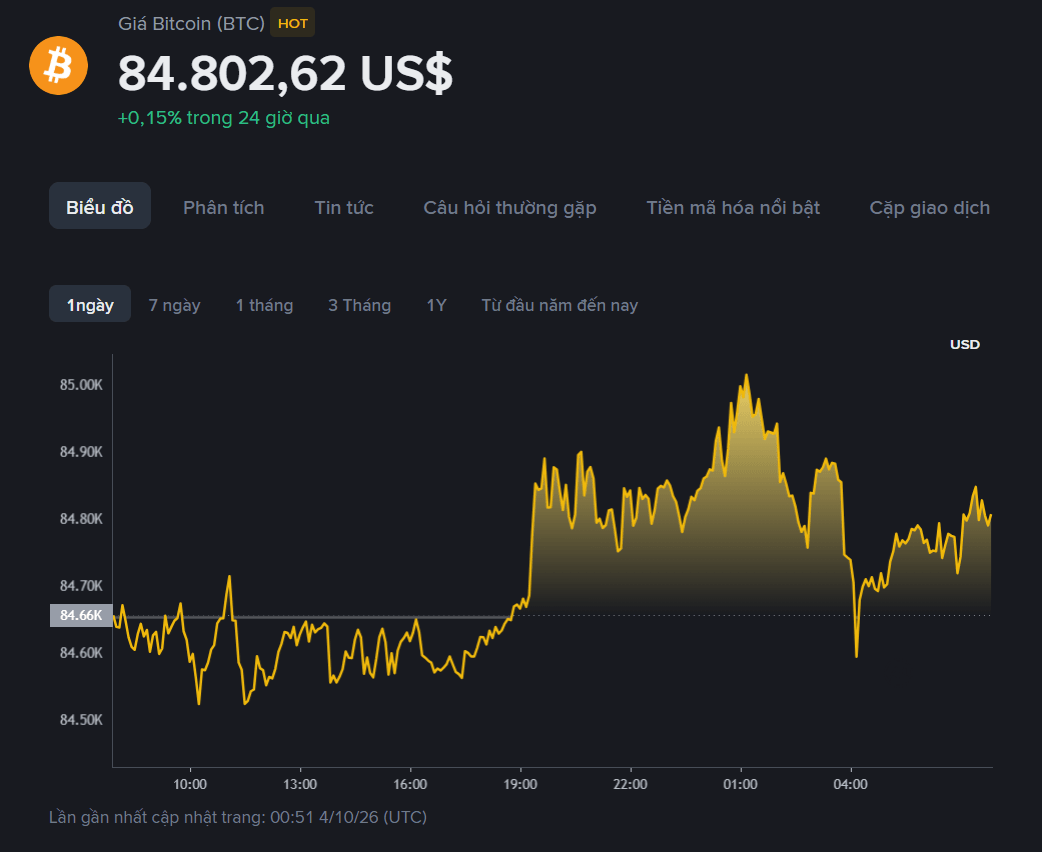The width and height of the screenshot is (1042, 852).
Task: Click the 16:00 time axis label
Action: click(x=410, y=784)
